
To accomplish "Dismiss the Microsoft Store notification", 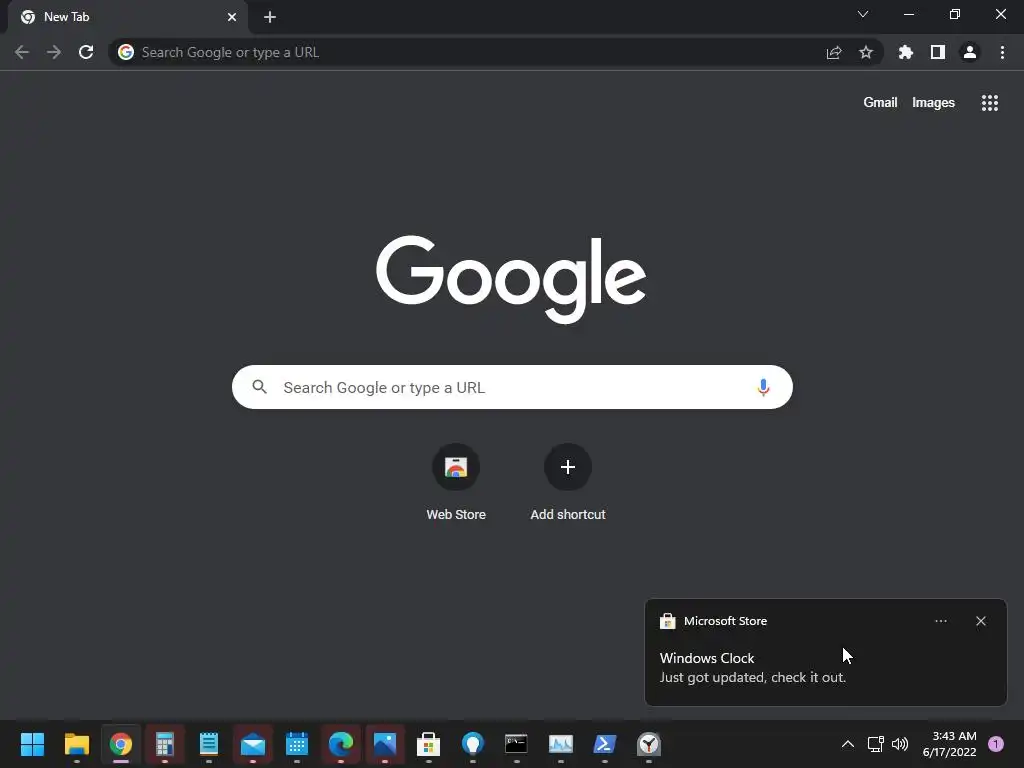I will coord(981,621).
